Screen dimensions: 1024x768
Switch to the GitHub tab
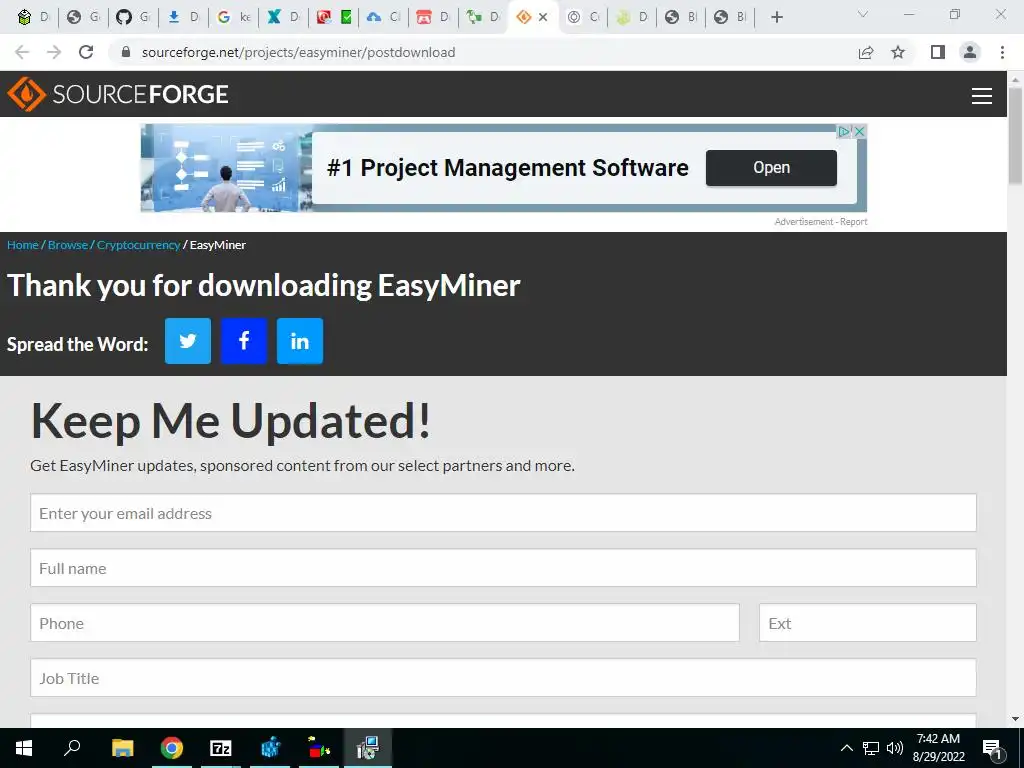coord(133,18)
